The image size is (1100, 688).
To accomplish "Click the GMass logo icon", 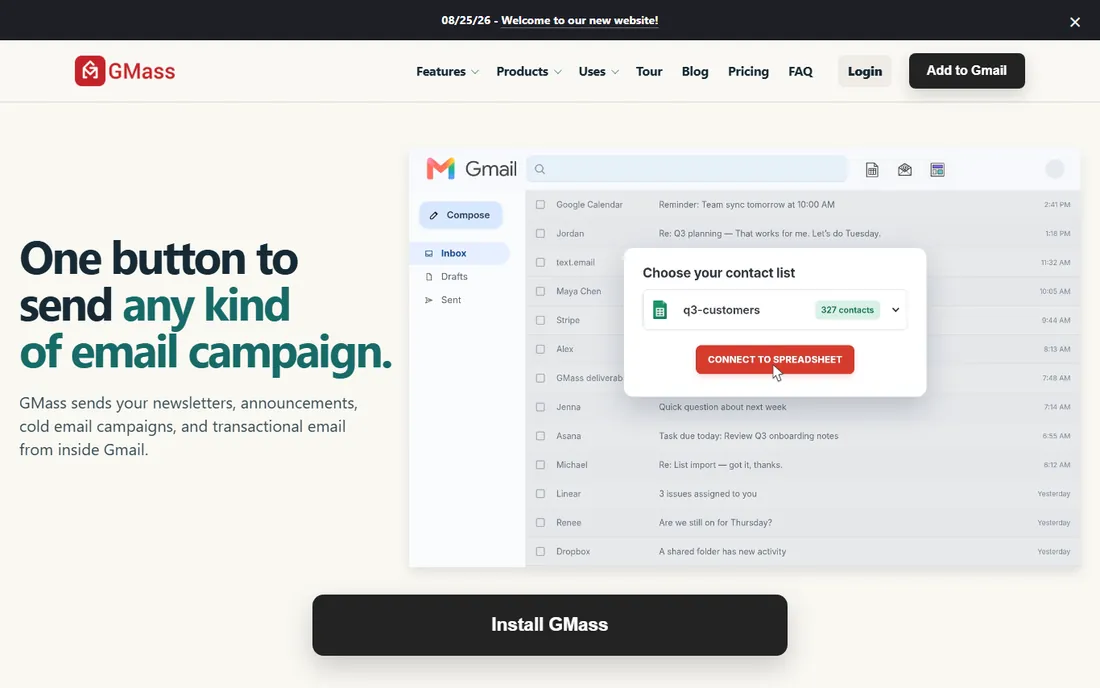I will tap(90, 71).
